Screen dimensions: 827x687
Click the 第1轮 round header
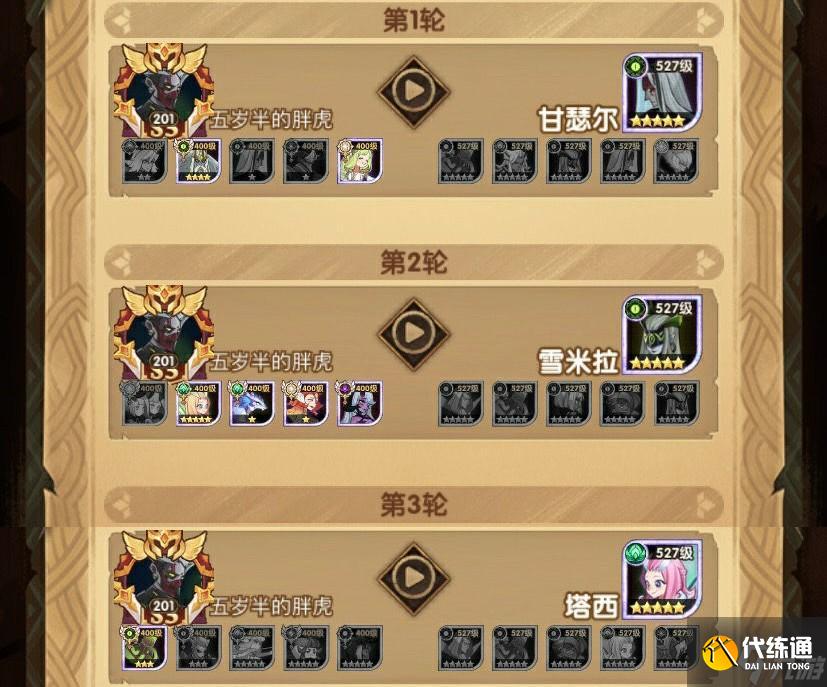[x=414, y=20]
